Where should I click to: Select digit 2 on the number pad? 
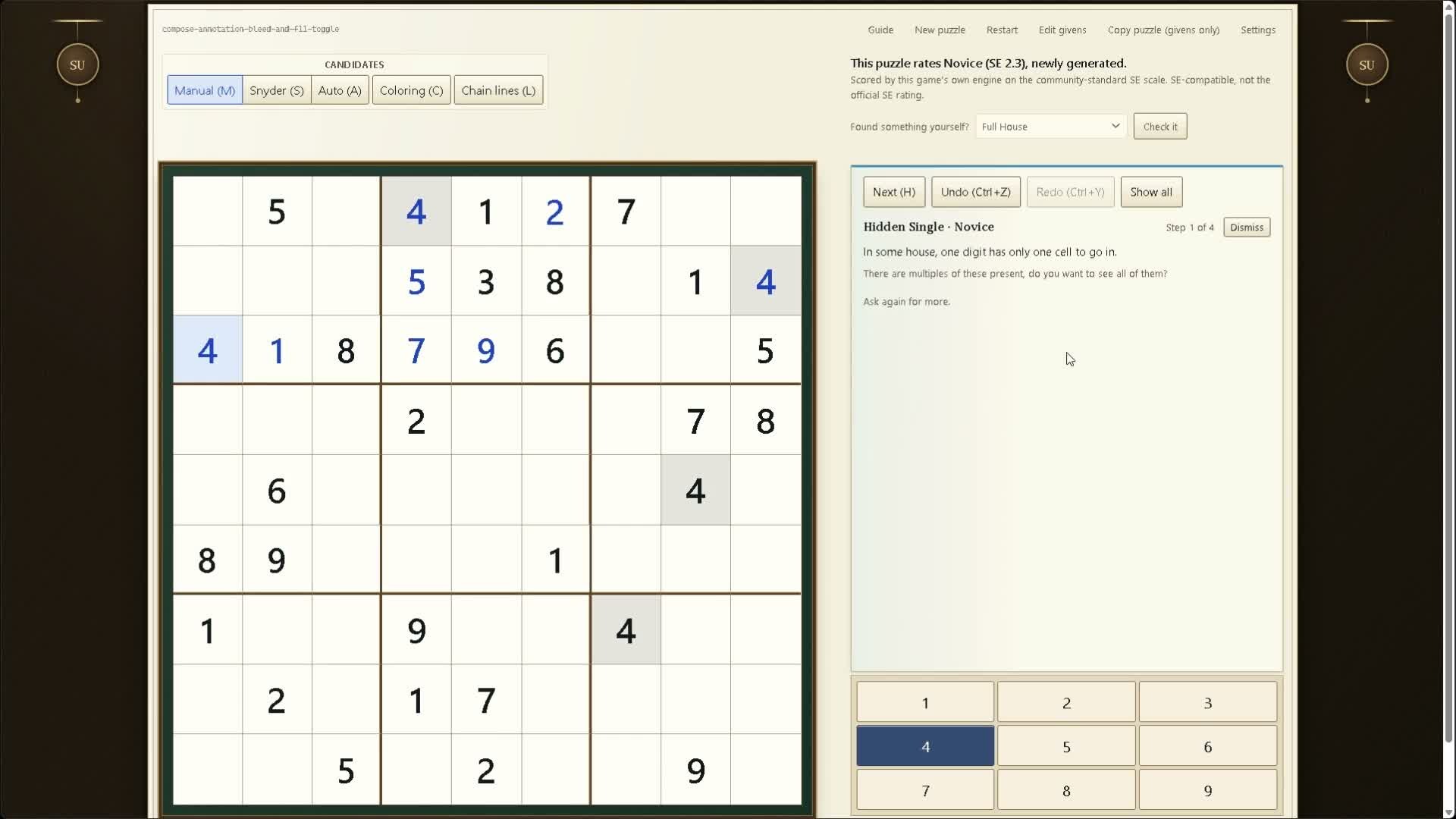click(1066, 702)
